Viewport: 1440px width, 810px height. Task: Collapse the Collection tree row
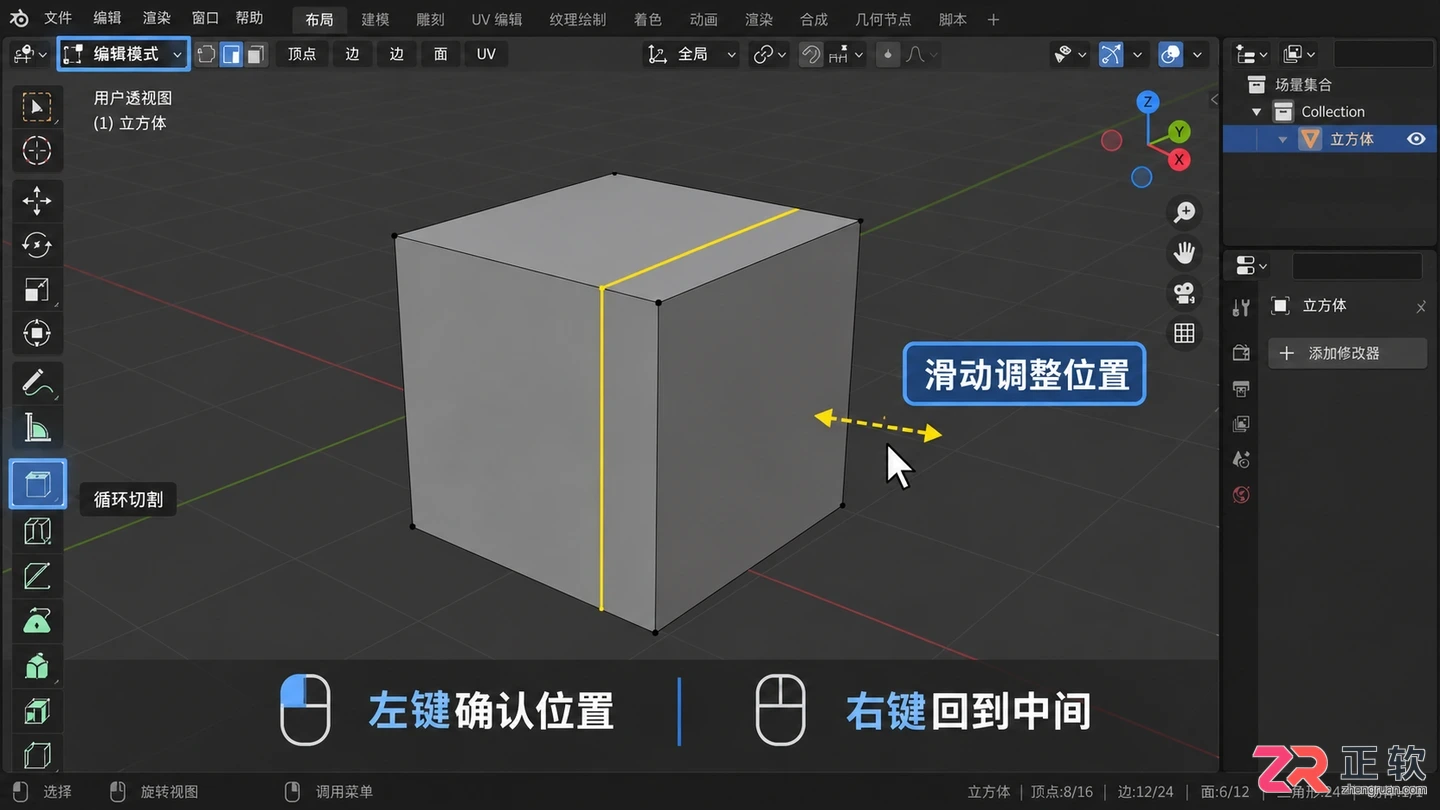tap(1257, 112)
